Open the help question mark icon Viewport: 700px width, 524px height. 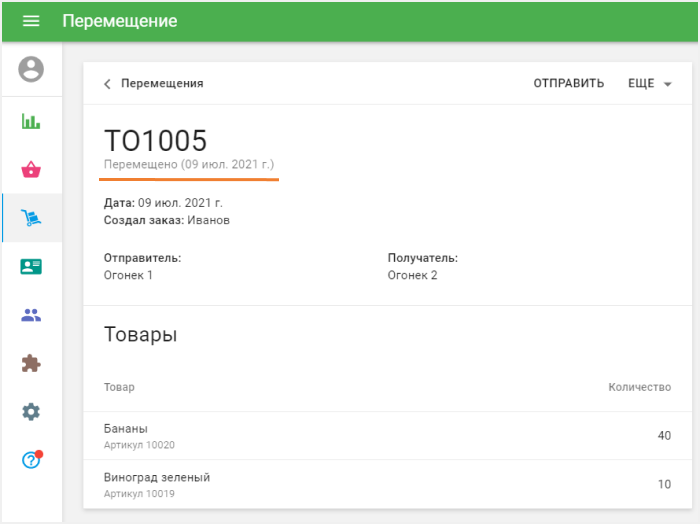pos(31,460)
